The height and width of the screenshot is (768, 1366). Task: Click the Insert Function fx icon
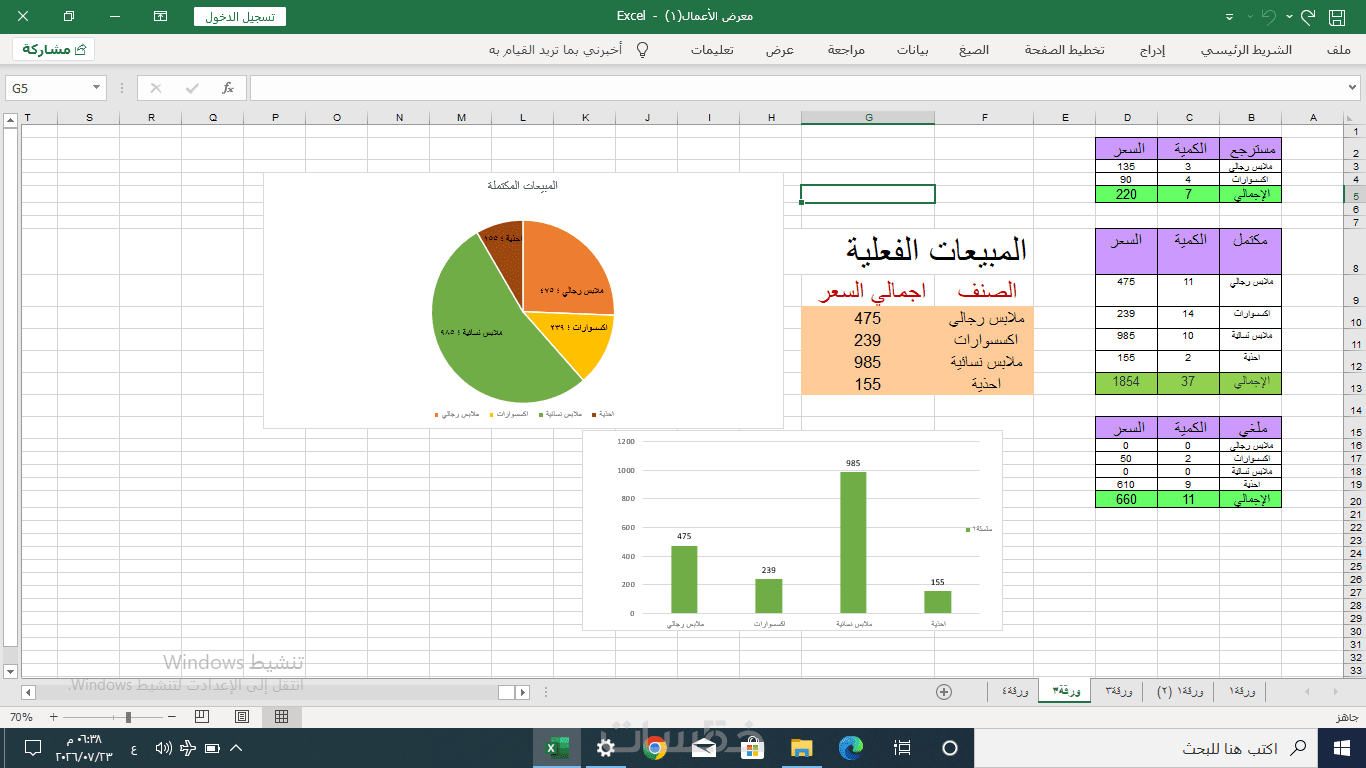[228, 88]
